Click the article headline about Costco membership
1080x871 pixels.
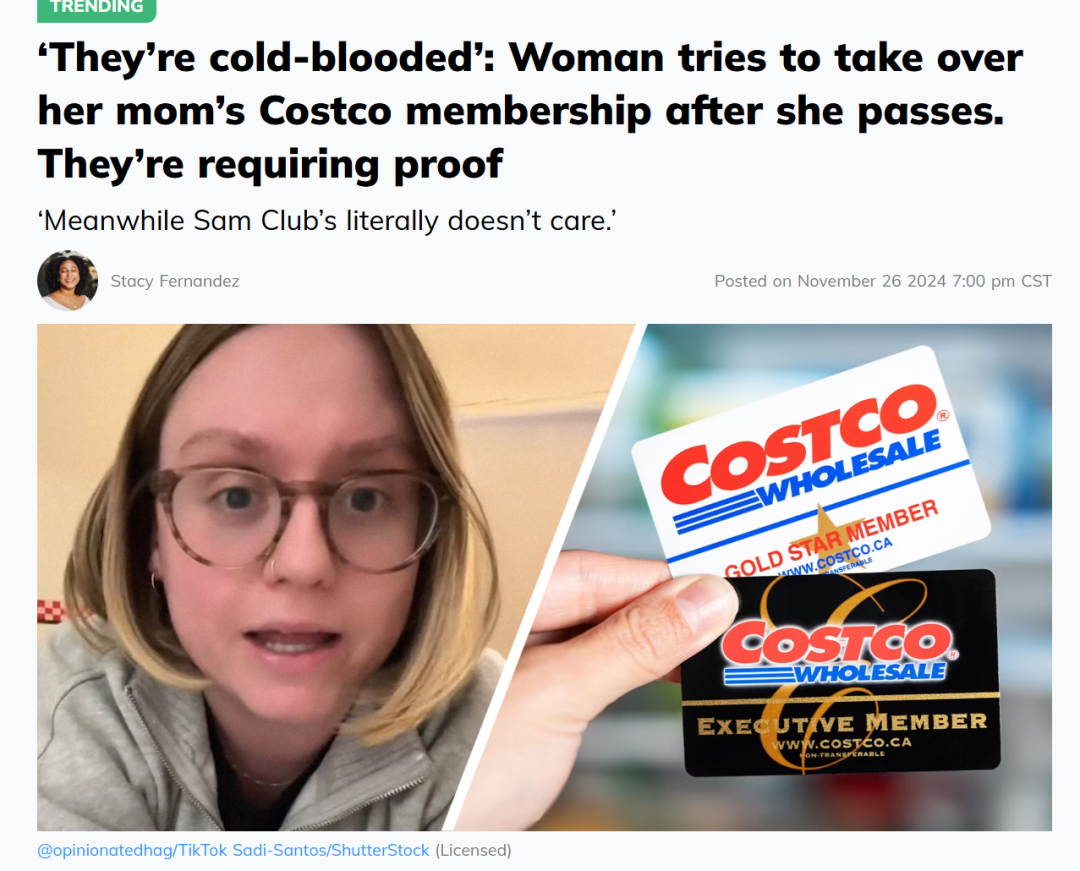point(530,110)
